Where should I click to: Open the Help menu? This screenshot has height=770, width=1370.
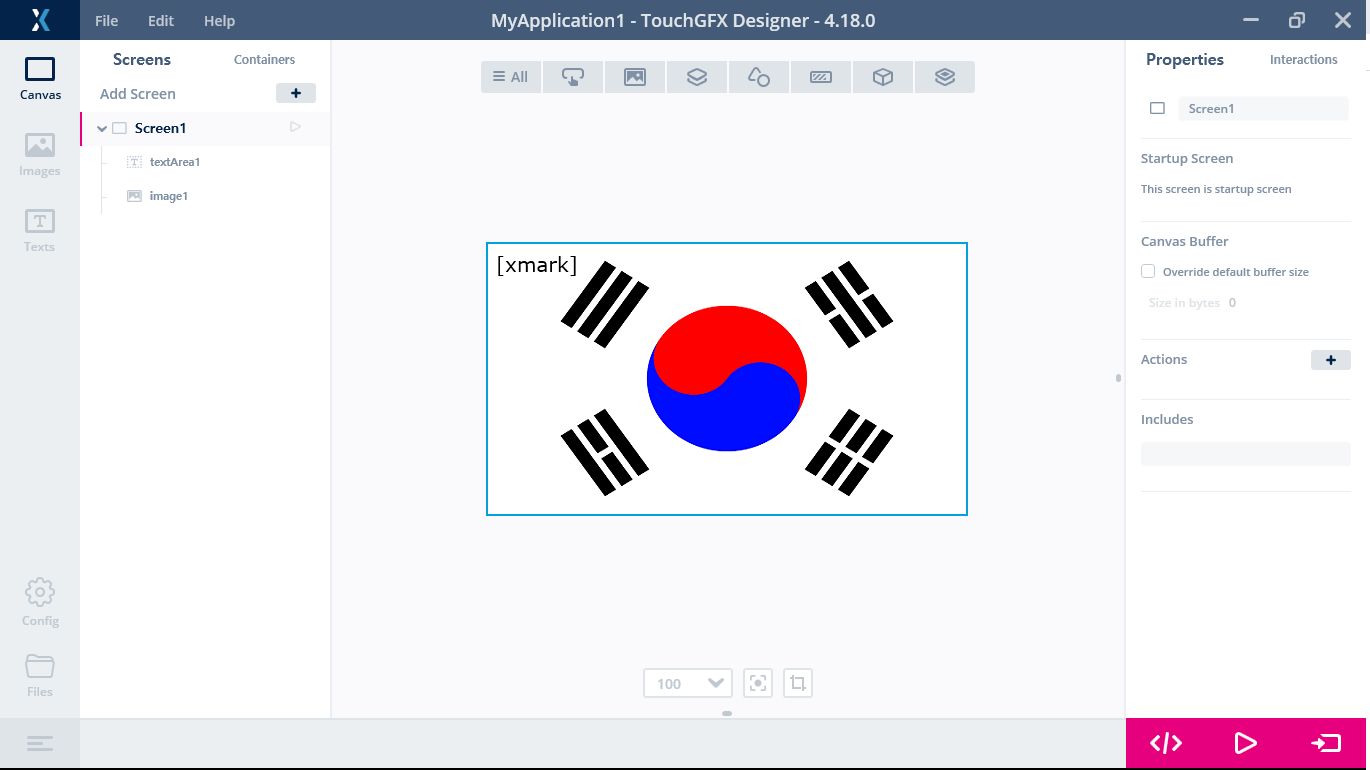click(219, 20)
